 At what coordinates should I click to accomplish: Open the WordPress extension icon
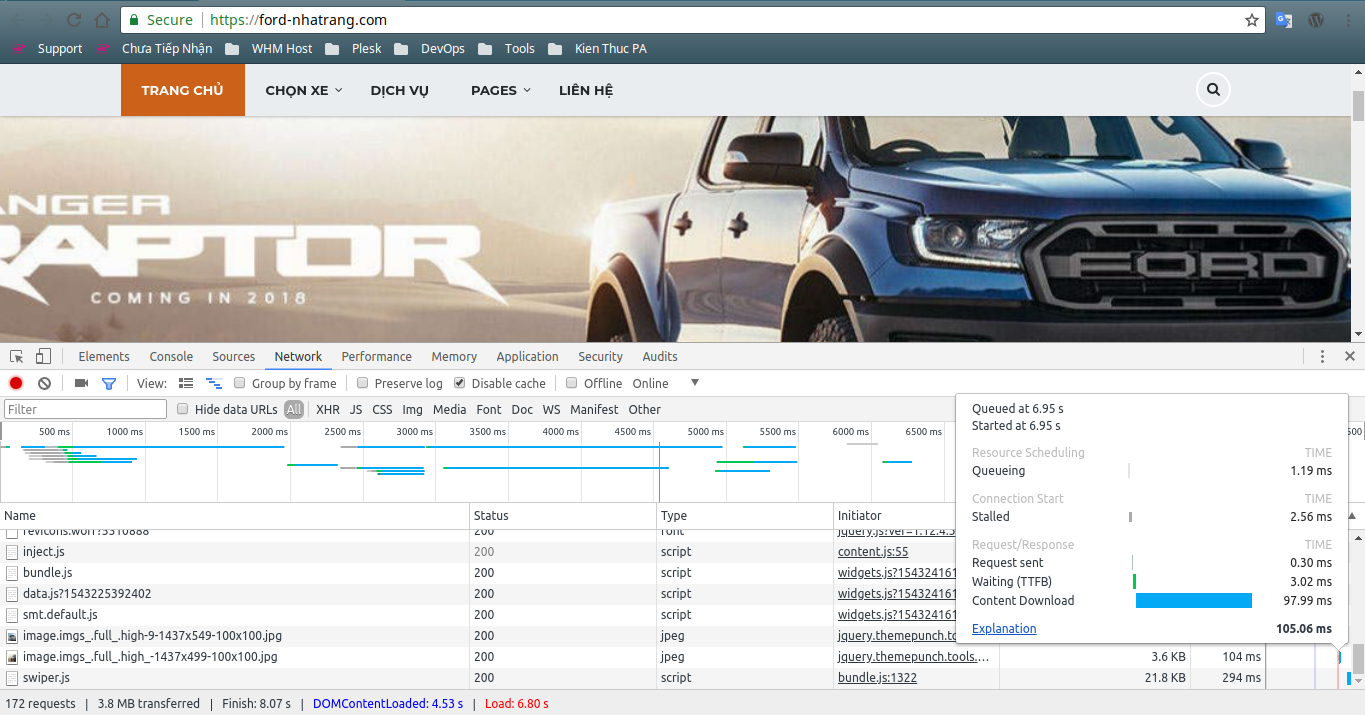point(1317,20)
